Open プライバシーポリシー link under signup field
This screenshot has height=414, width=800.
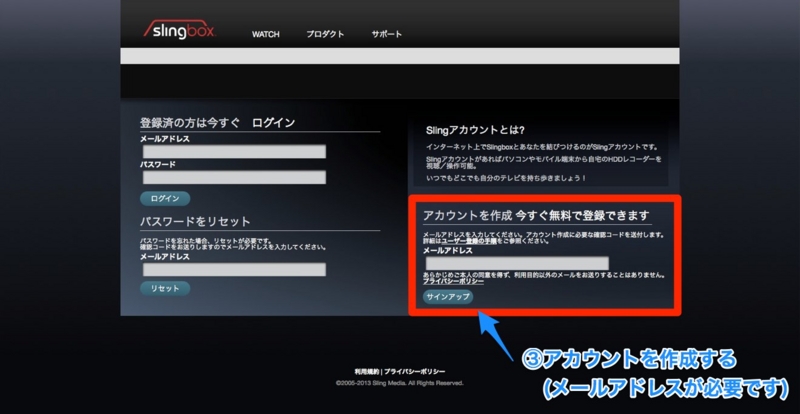tap(453, 281)
